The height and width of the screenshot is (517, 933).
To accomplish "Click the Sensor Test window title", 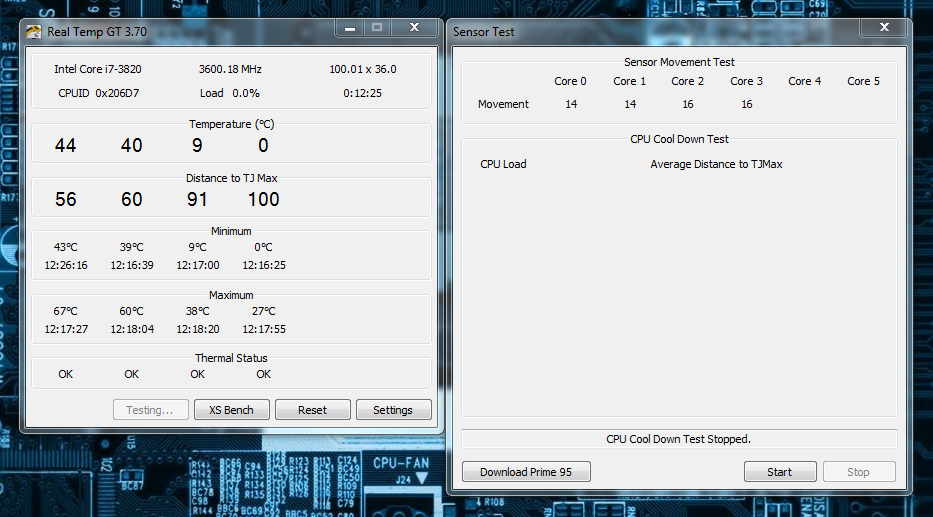I will click(484, 32).
